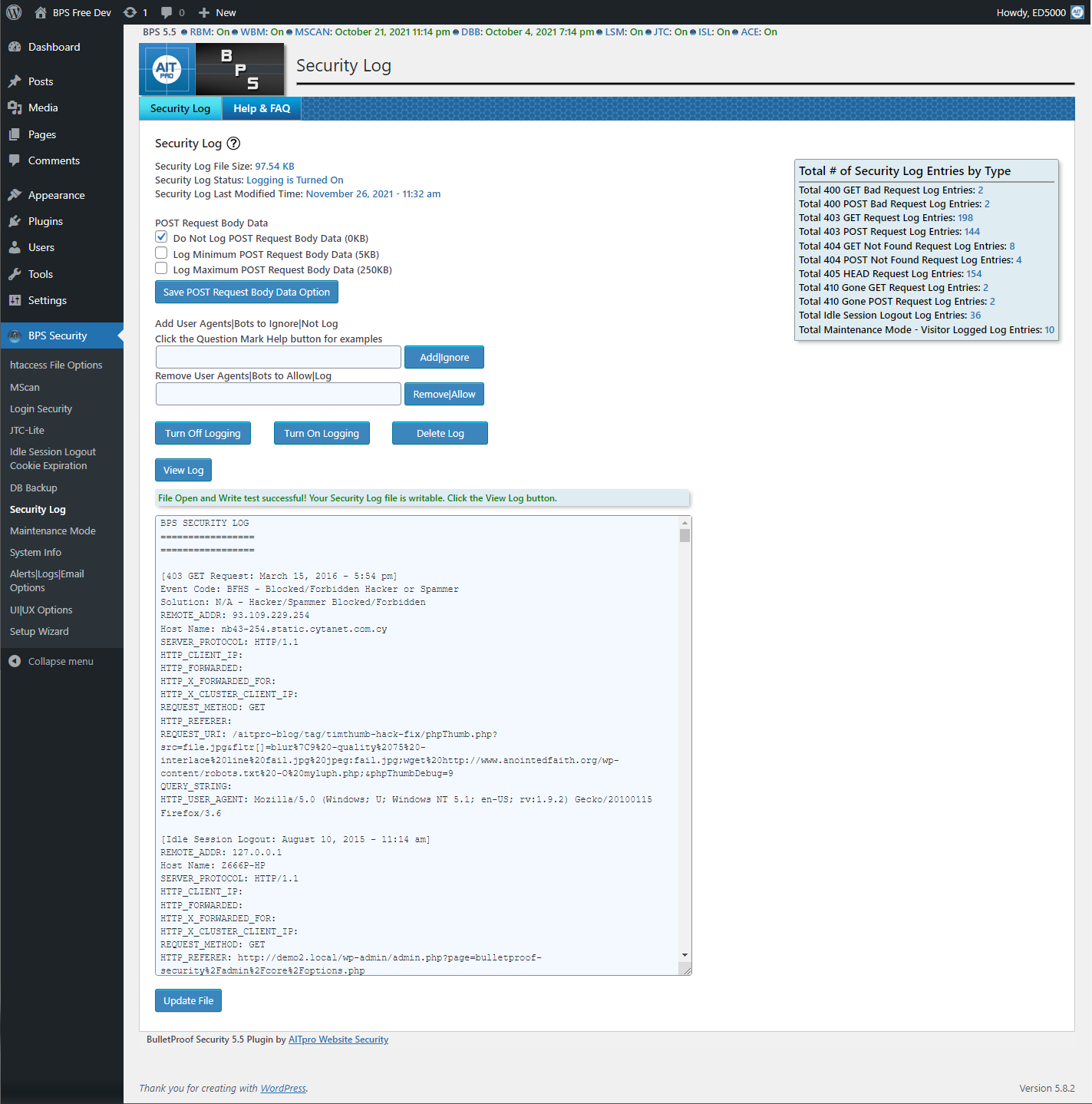Open the AITpro Website Security link
The width and height of the screenshot is (1092, 1104).
pyautogui.click(x=338, y=1040)
